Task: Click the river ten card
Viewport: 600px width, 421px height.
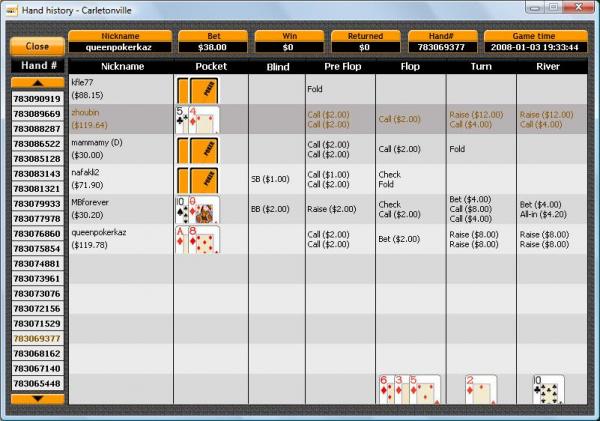Action: click(548, 389)
